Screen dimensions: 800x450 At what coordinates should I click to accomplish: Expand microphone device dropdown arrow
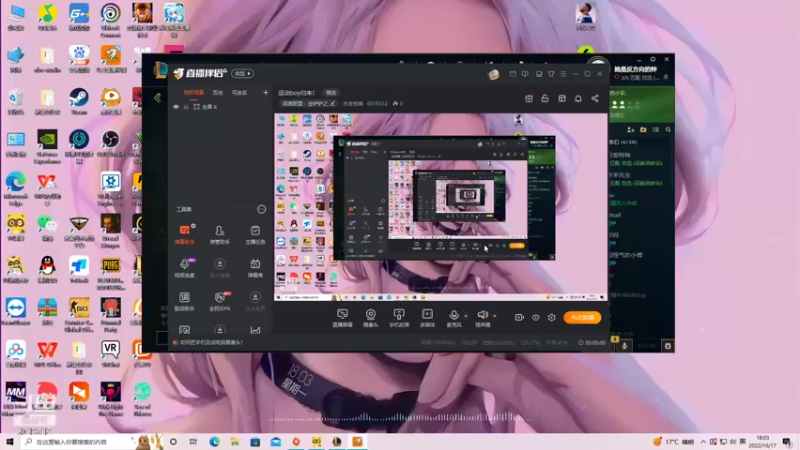coord(465,316)
